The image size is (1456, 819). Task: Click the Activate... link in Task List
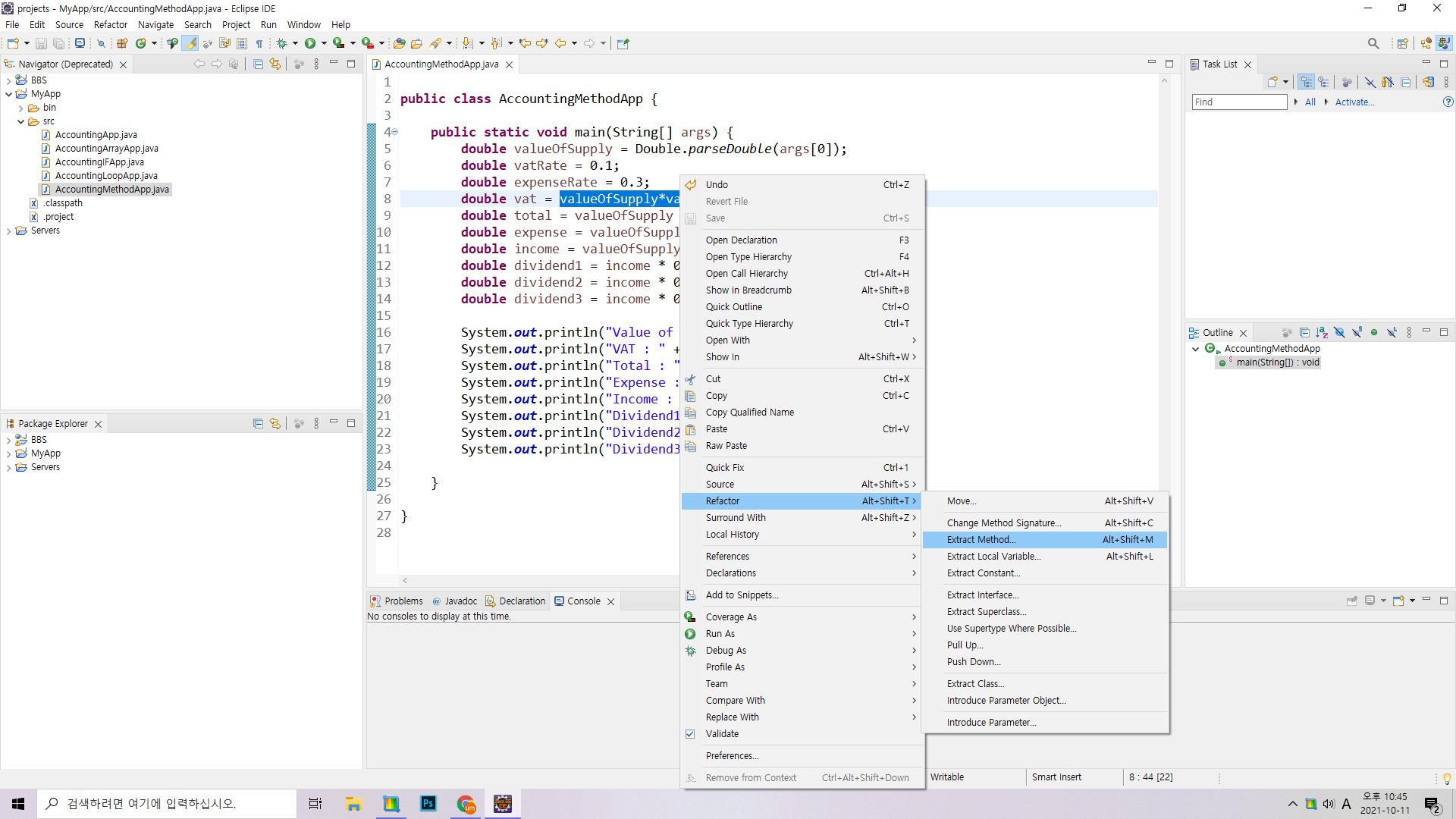click(x=1354, y=102)
